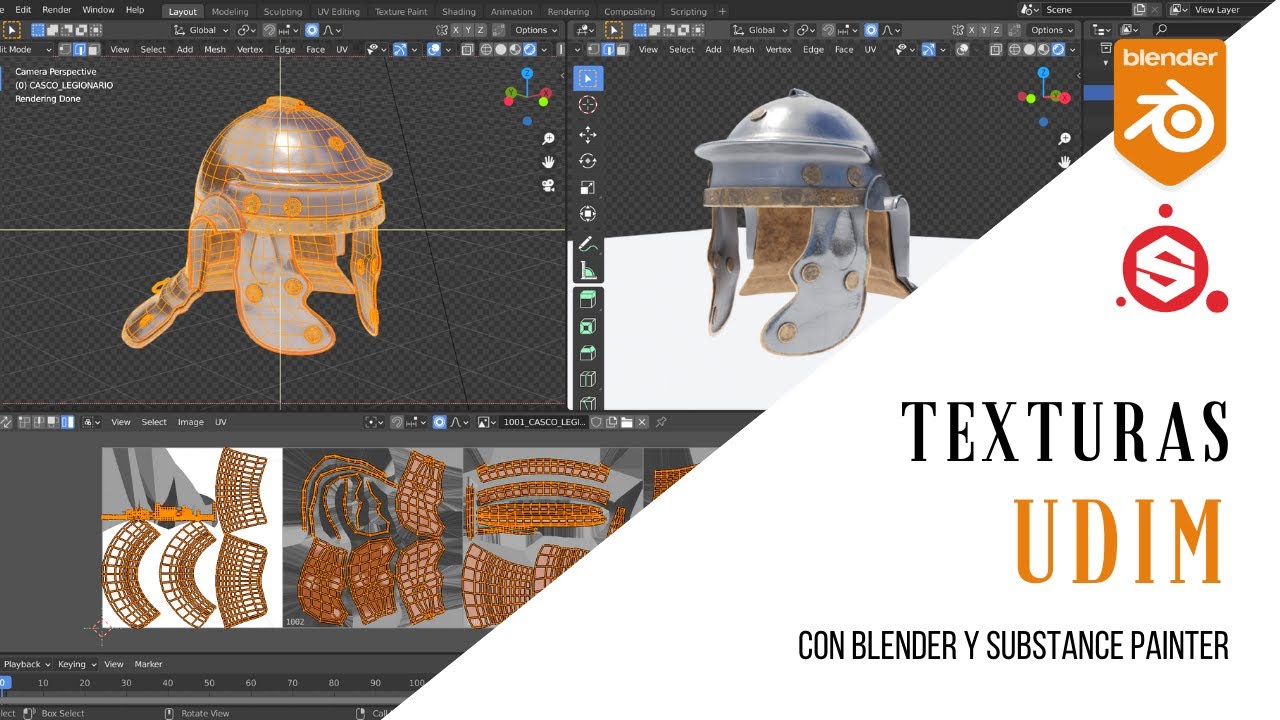
Task: Add workspace with plus icon
Action: coord(722,11)
